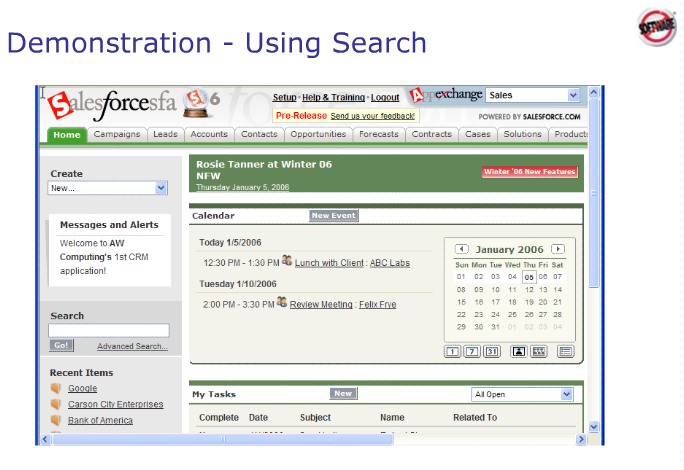Click the Advanced Search link
The image size is (684, 470).
pyautogui.click(x=132, y=346)
